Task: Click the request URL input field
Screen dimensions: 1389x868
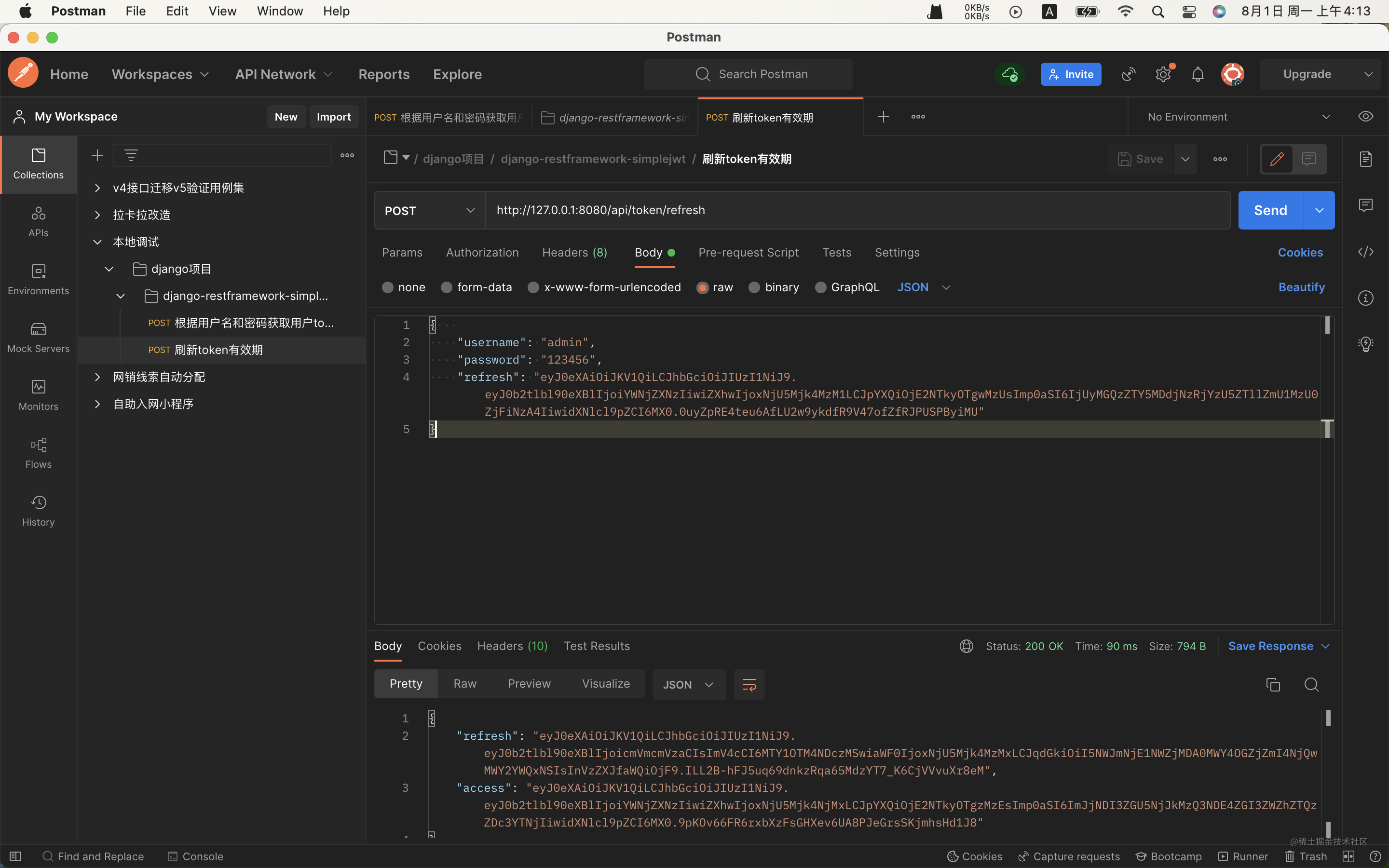Action: point(858,210)
